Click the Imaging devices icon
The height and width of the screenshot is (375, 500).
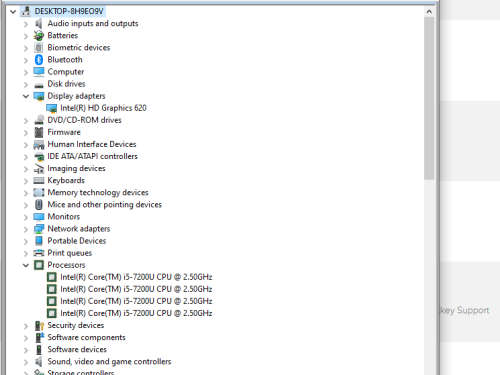[39, 169]
